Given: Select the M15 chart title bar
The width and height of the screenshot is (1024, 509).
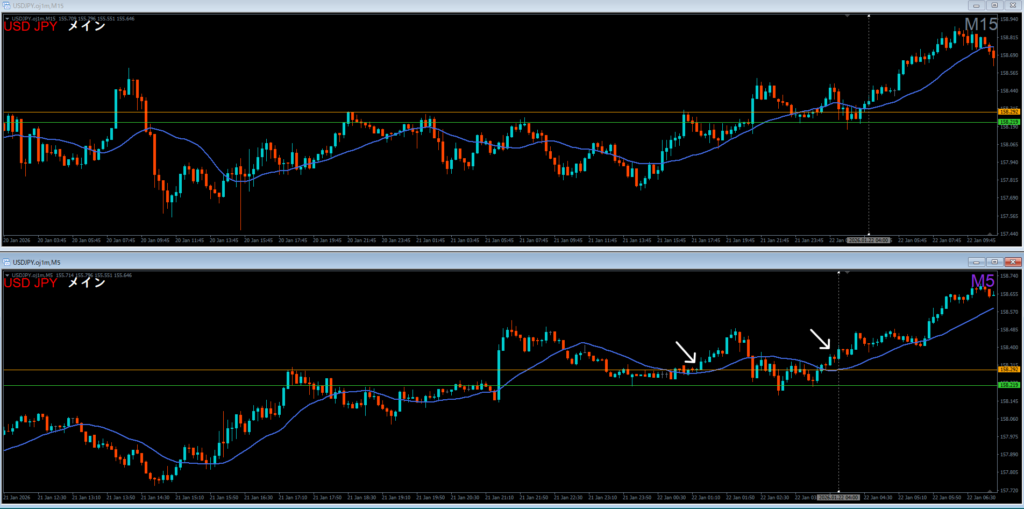Looking at the screenshot, I should point(512,5).
